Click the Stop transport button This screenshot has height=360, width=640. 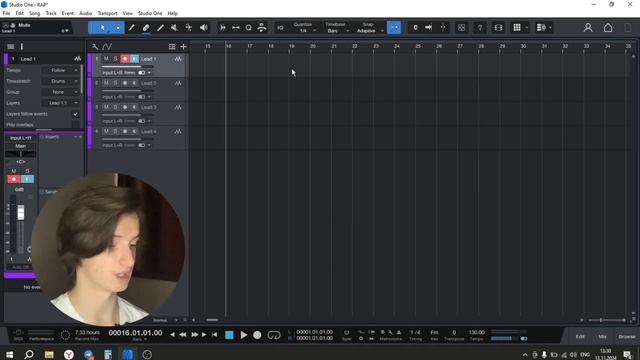pos(229,335)
